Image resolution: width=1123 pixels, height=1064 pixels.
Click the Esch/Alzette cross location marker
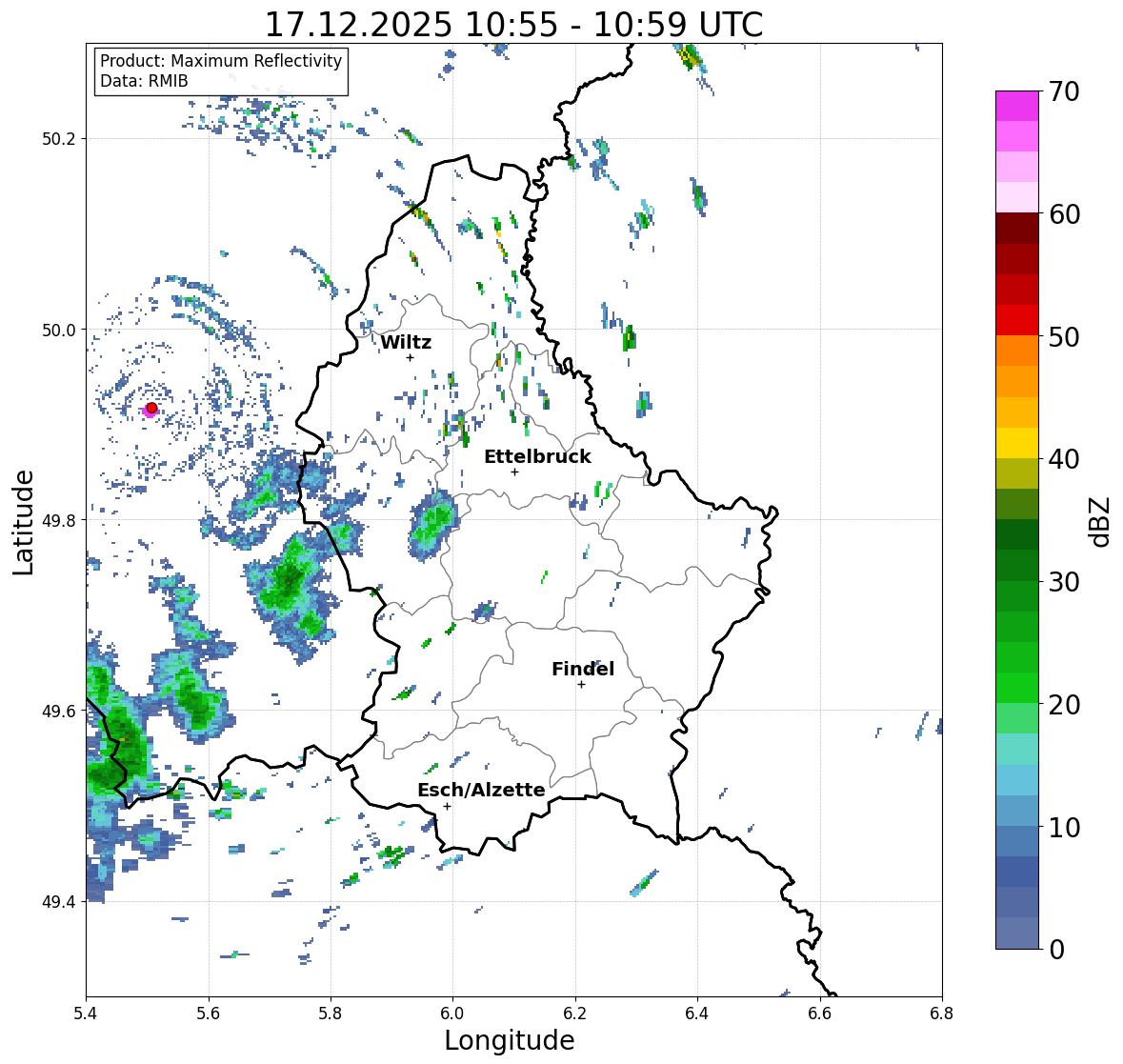447,806
